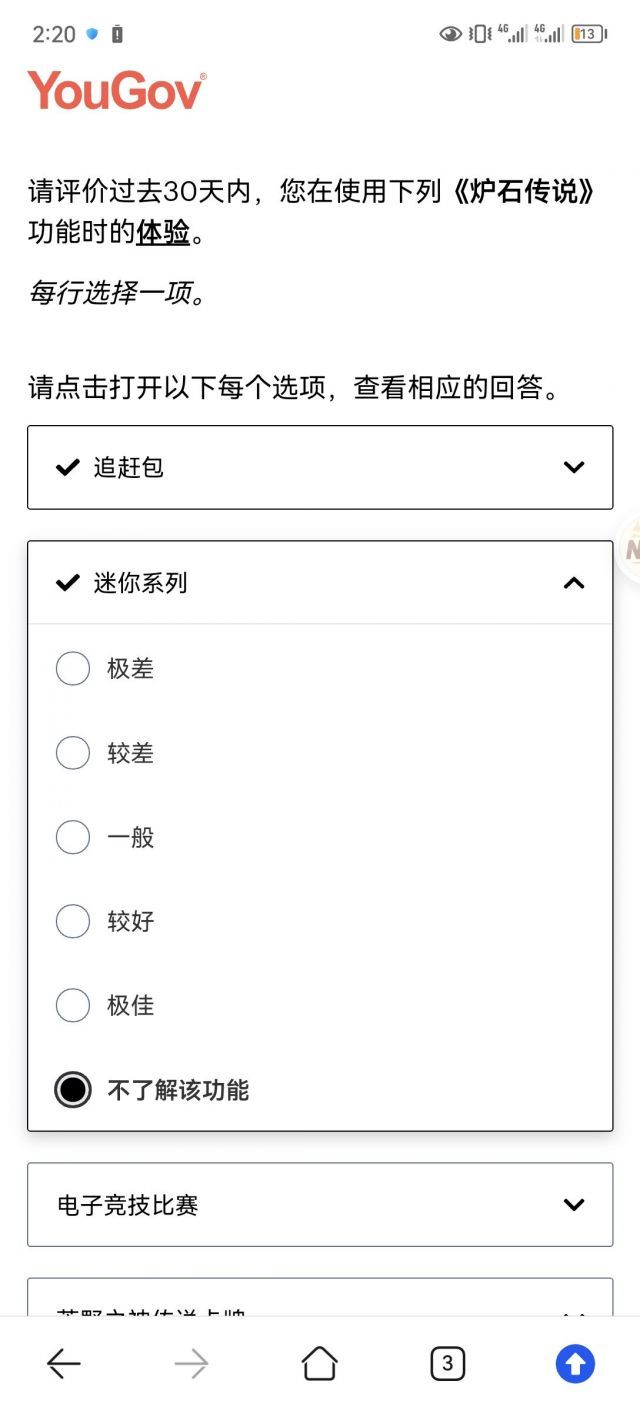The height and width of the screenshot is (1411, 640).
Task: Tap the 迷你系列 header title
Action: click(x=140, y=583)
